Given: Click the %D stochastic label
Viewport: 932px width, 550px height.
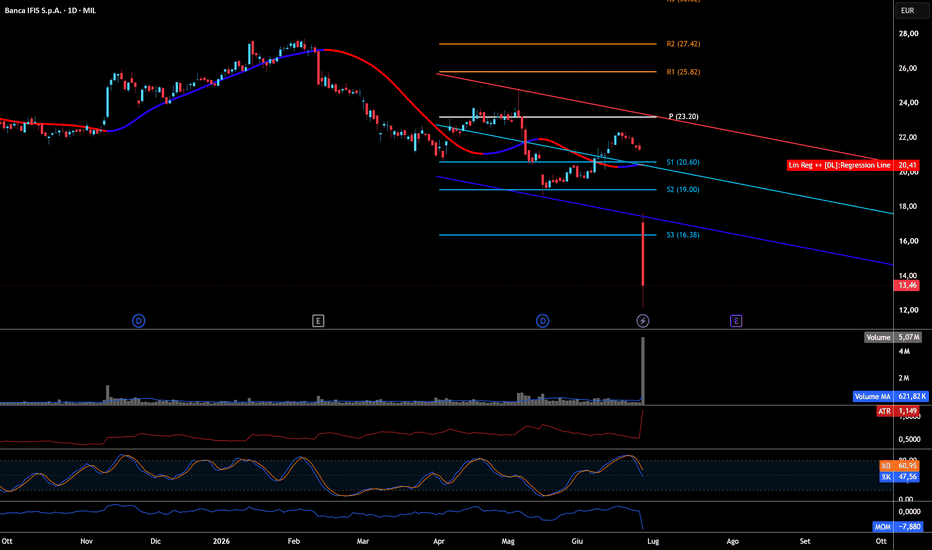Looking at the screenshot, I should (886, 466).
